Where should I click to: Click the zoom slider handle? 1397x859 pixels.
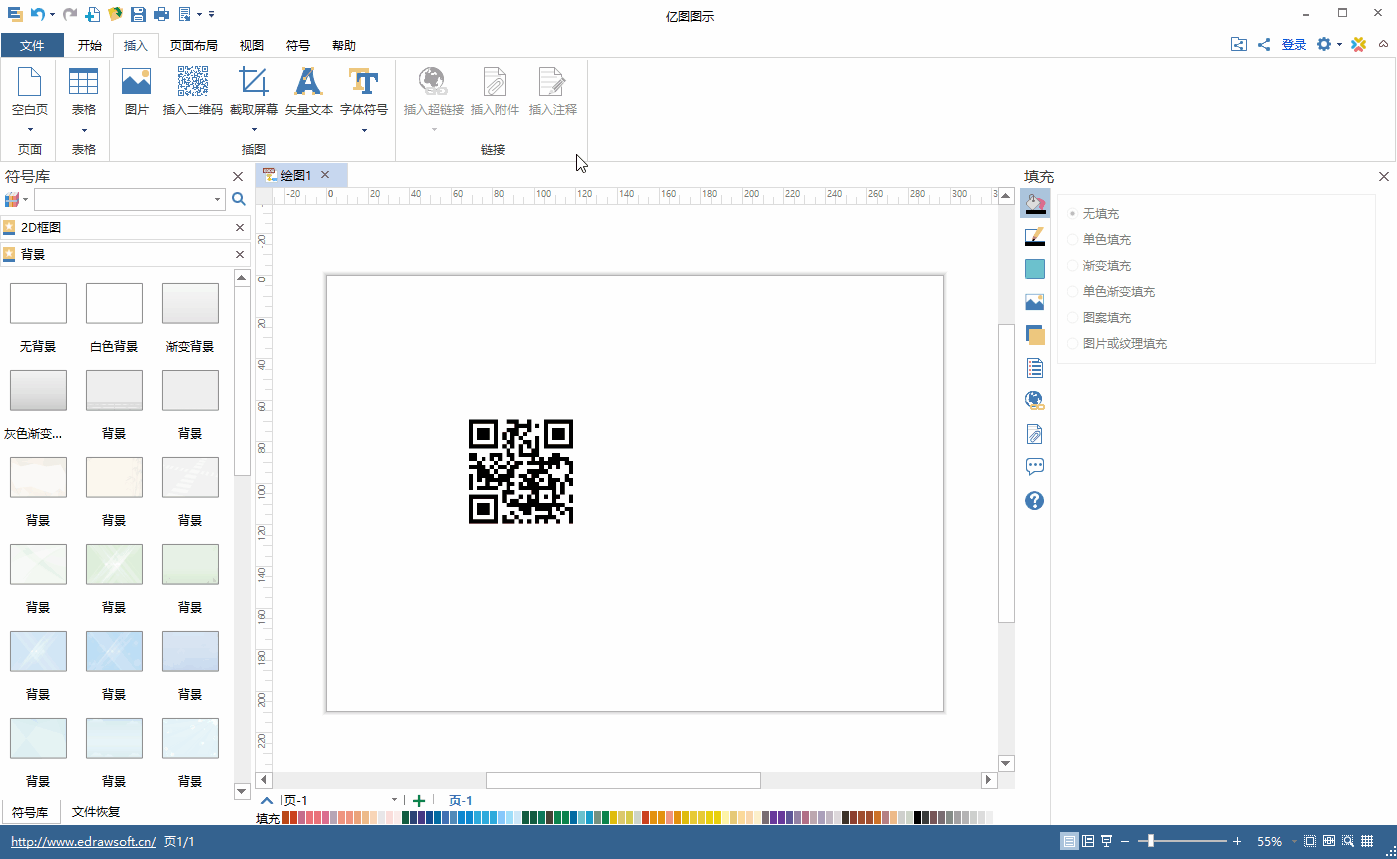(x=1151, y=842)
